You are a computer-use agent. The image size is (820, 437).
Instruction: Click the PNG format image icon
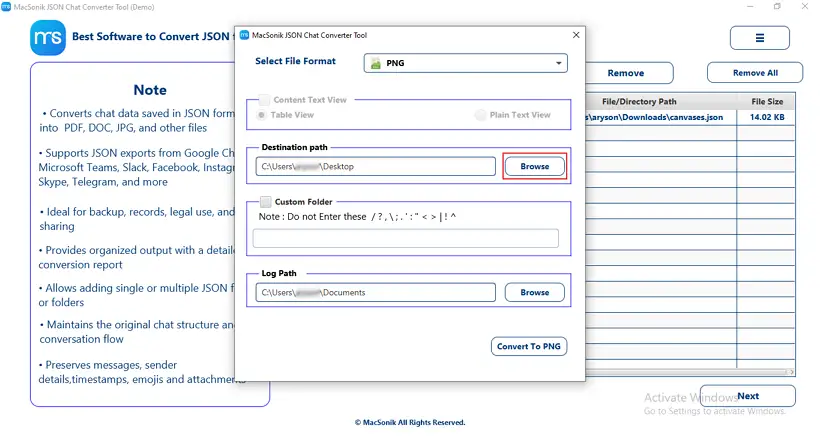tap(375, 63)
